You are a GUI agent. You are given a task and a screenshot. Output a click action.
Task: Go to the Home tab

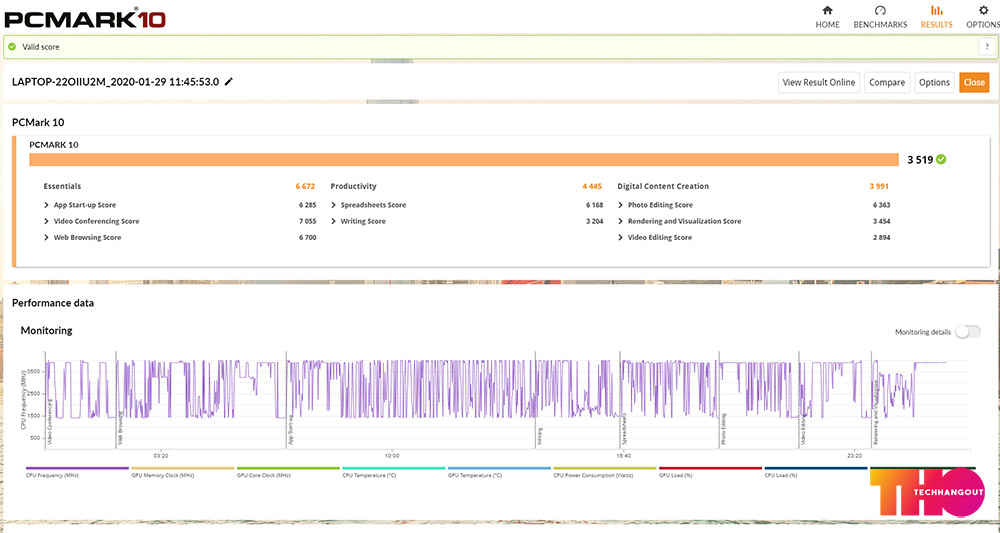coord(827,17)
